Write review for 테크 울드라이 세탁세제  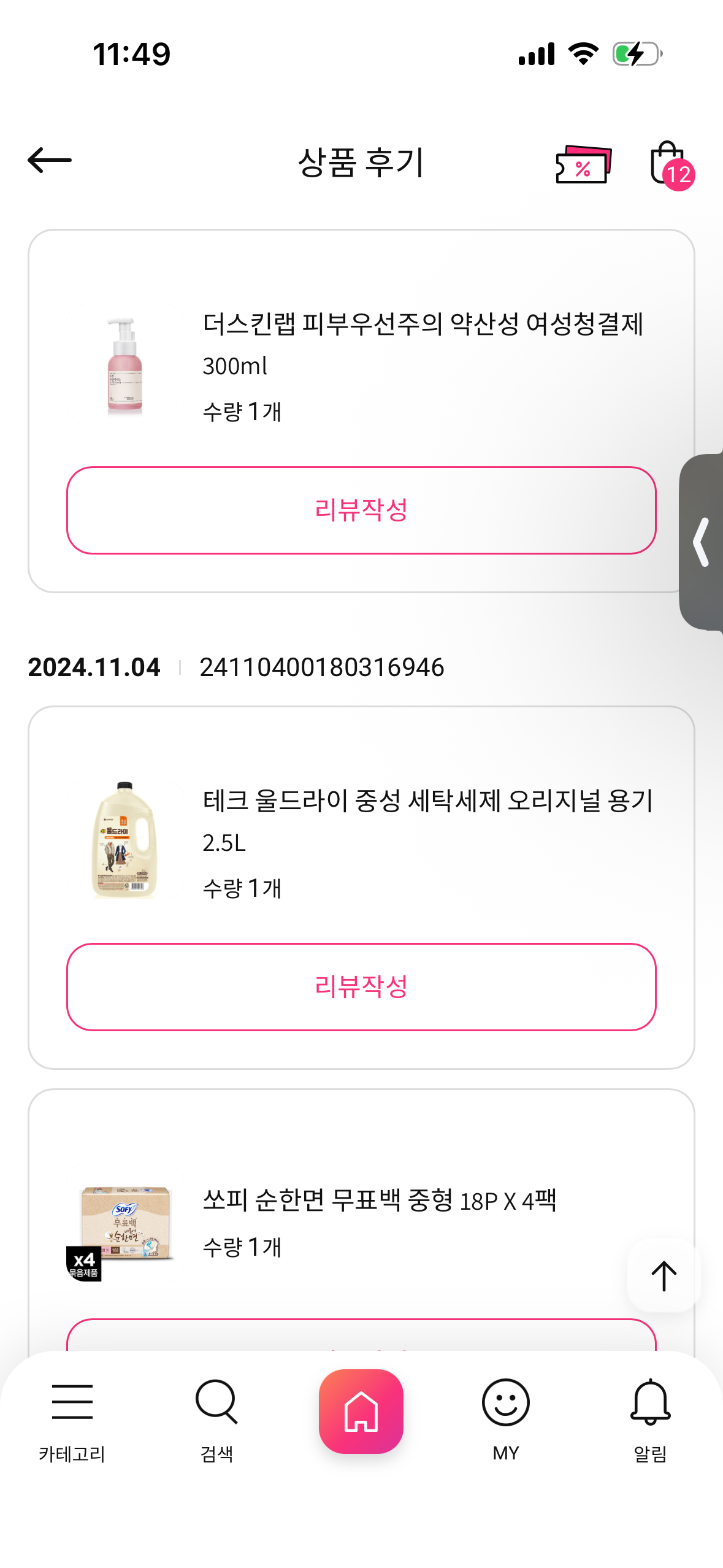[361, 987]
